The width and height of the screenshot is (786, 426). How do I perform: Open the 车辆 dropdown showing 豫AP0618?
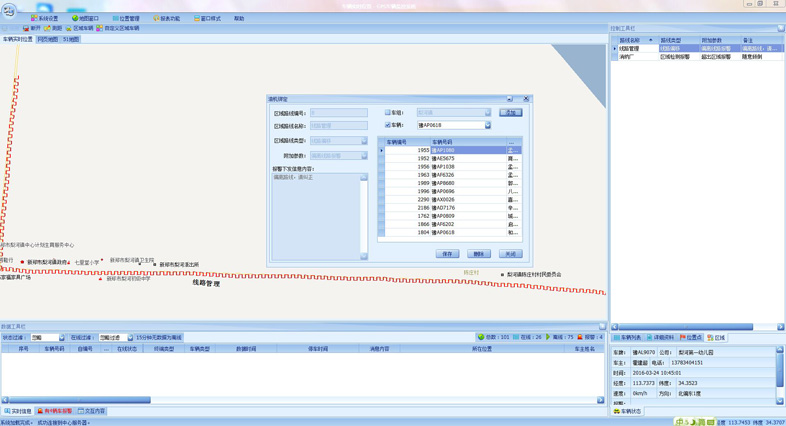pyautogui.click(x=488, y=126)
